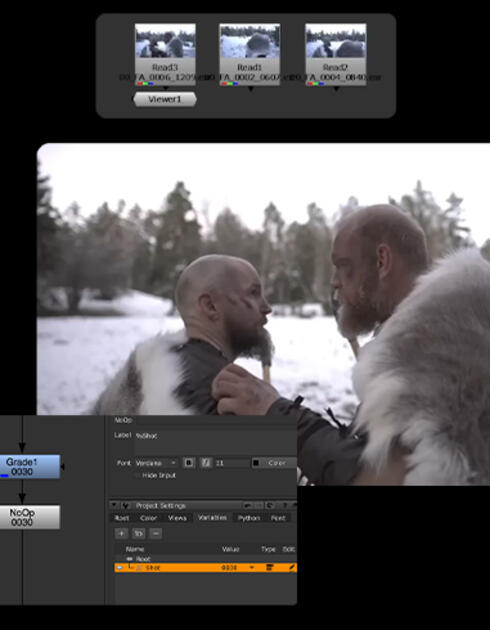Viewport: 490px width, 630px height.
Task: Click the Value column header
Action: (x=230, y=549)
